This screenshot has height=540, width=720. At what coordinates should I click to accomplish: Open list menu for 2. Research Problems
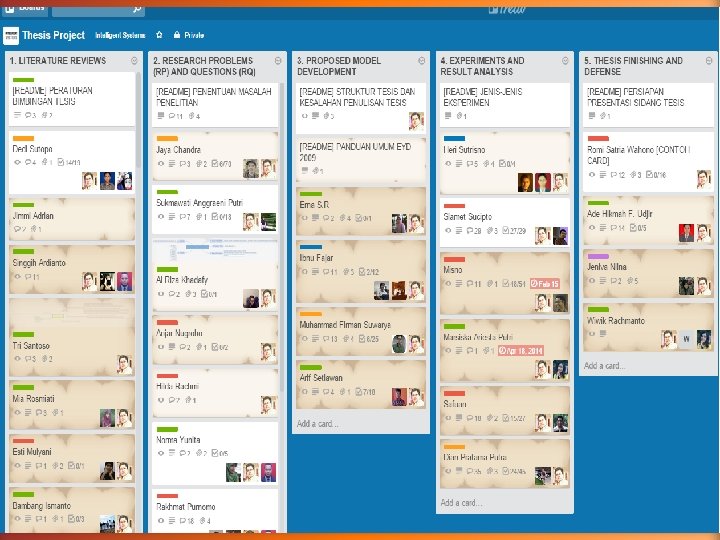pyautogui.click(x=278, y=61)
